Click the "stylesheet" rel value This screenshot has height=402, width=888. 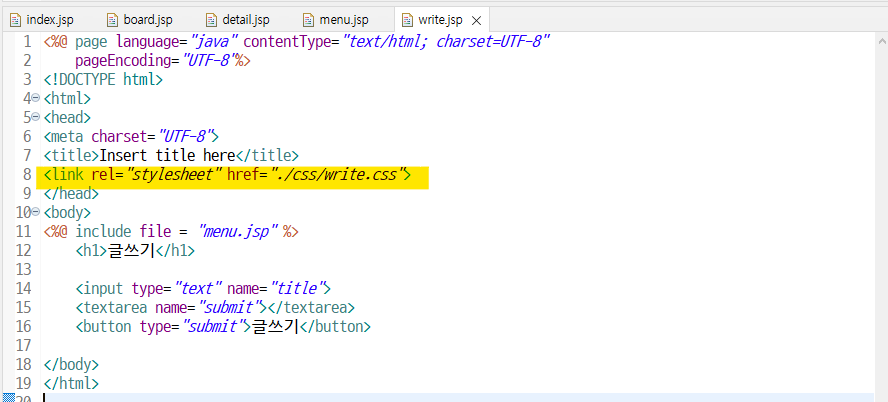tap(174, 174)
